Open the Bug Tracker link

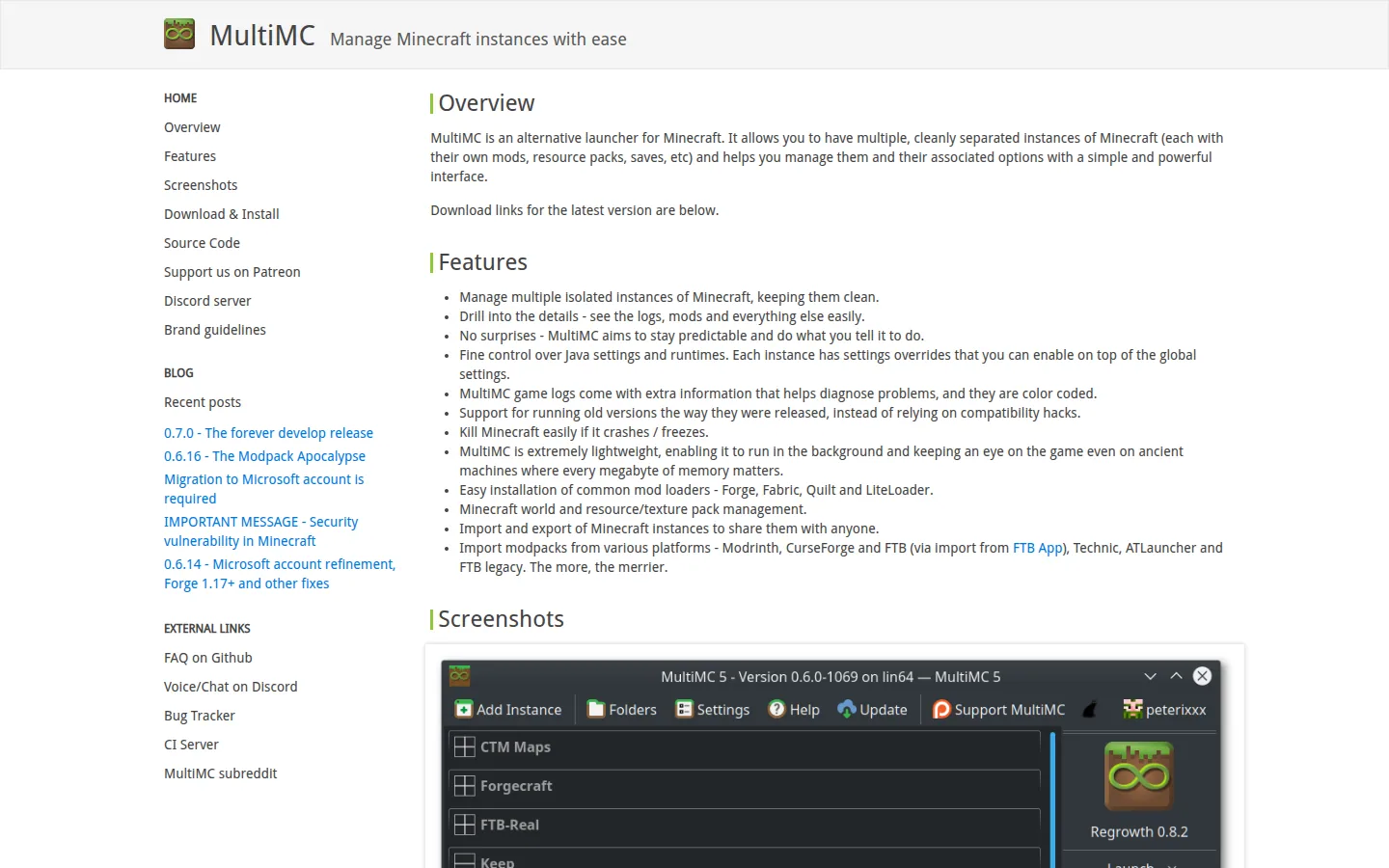(x=200, y=716)
